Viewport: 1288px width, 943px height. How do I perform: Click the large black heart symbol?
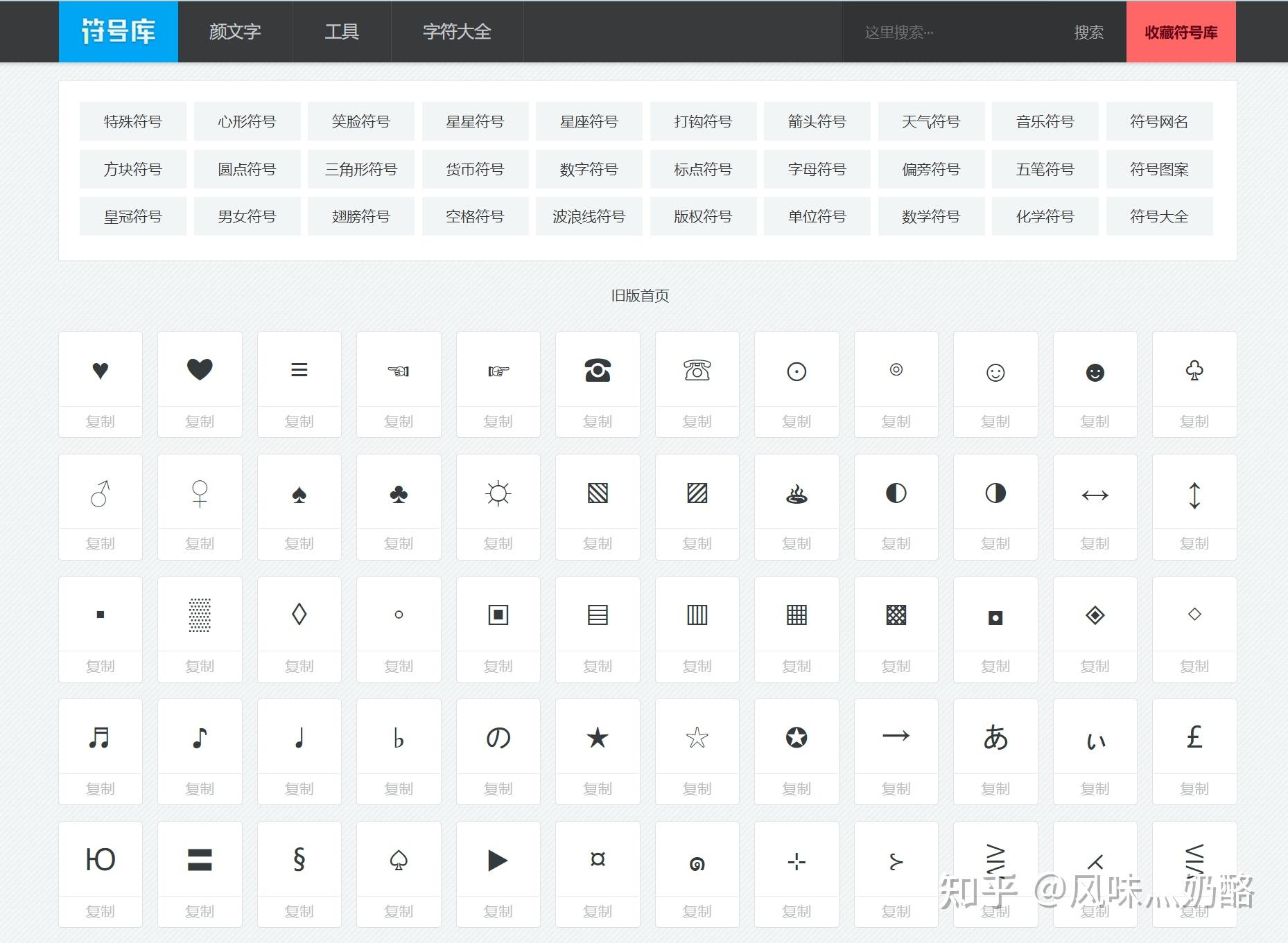[200, 369]
